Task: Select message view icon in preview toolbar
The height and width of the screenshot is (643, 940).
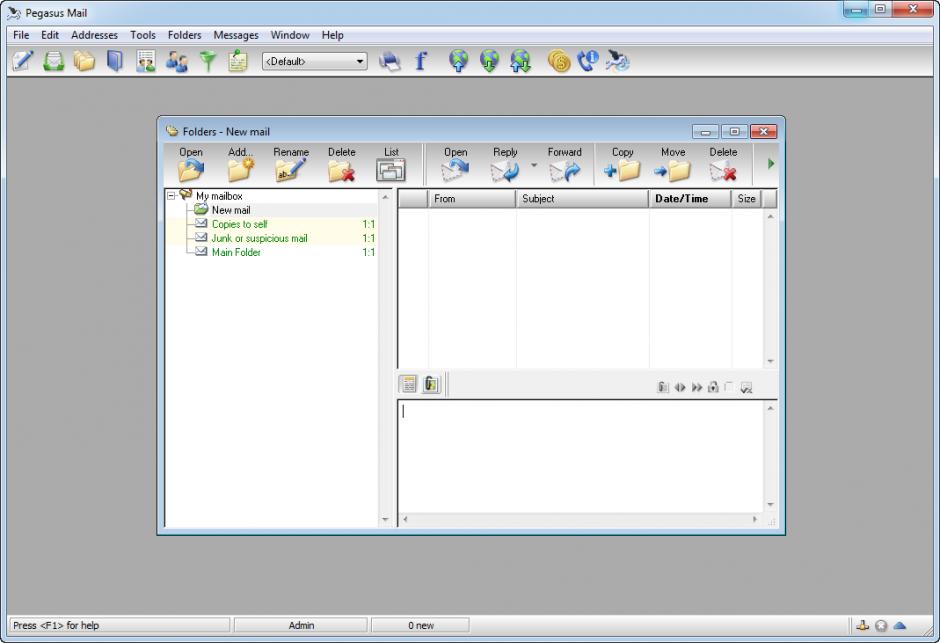Action: (x=408, y=384)
